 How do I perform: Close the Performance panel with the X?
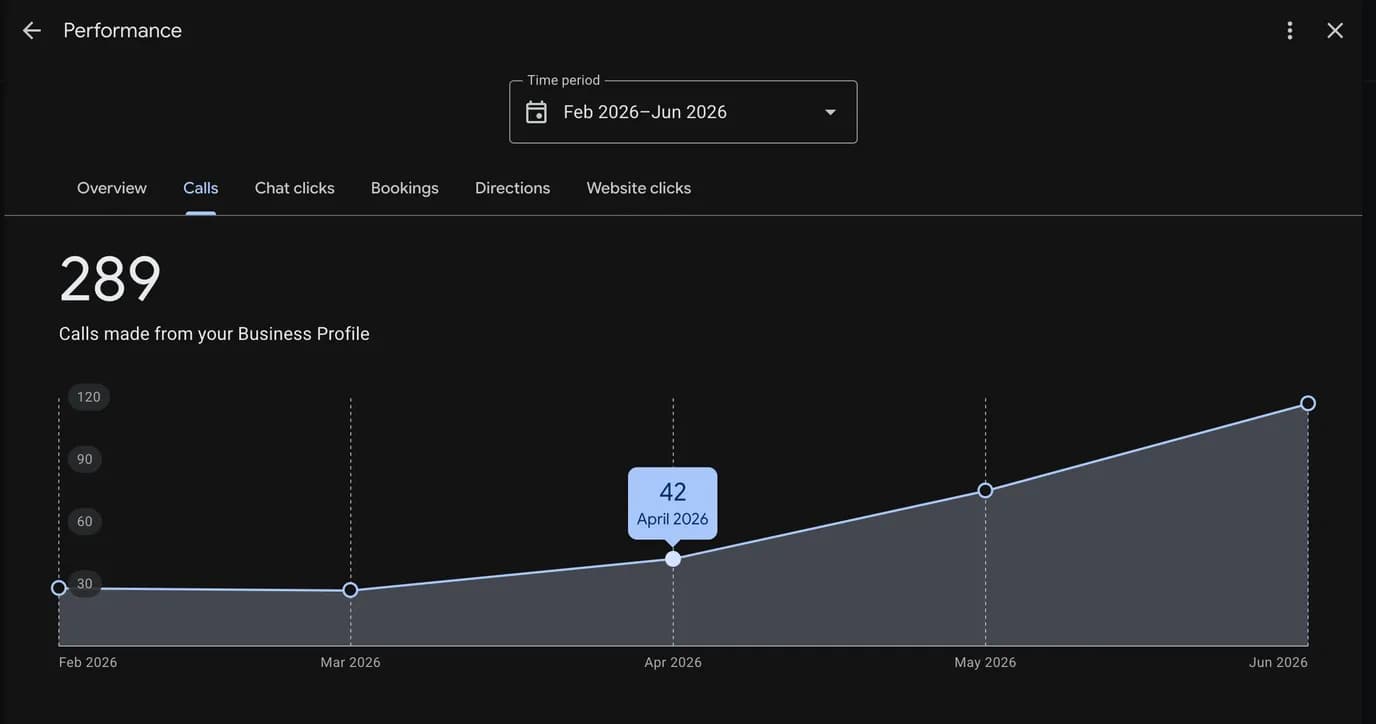tap(1335, 31)
